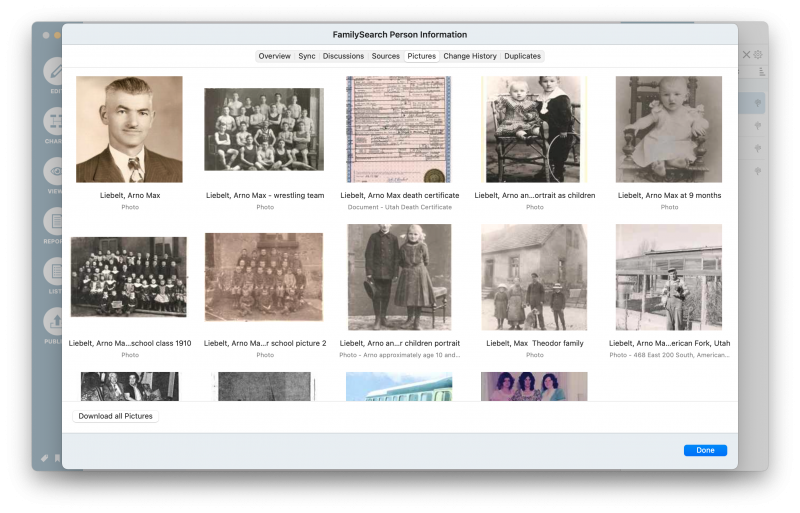The height and width of the screenshot is (513, 800).
Task: Click the 'Liebelt, Arno Max - wrestling team' caption
Action: point(265,196)
